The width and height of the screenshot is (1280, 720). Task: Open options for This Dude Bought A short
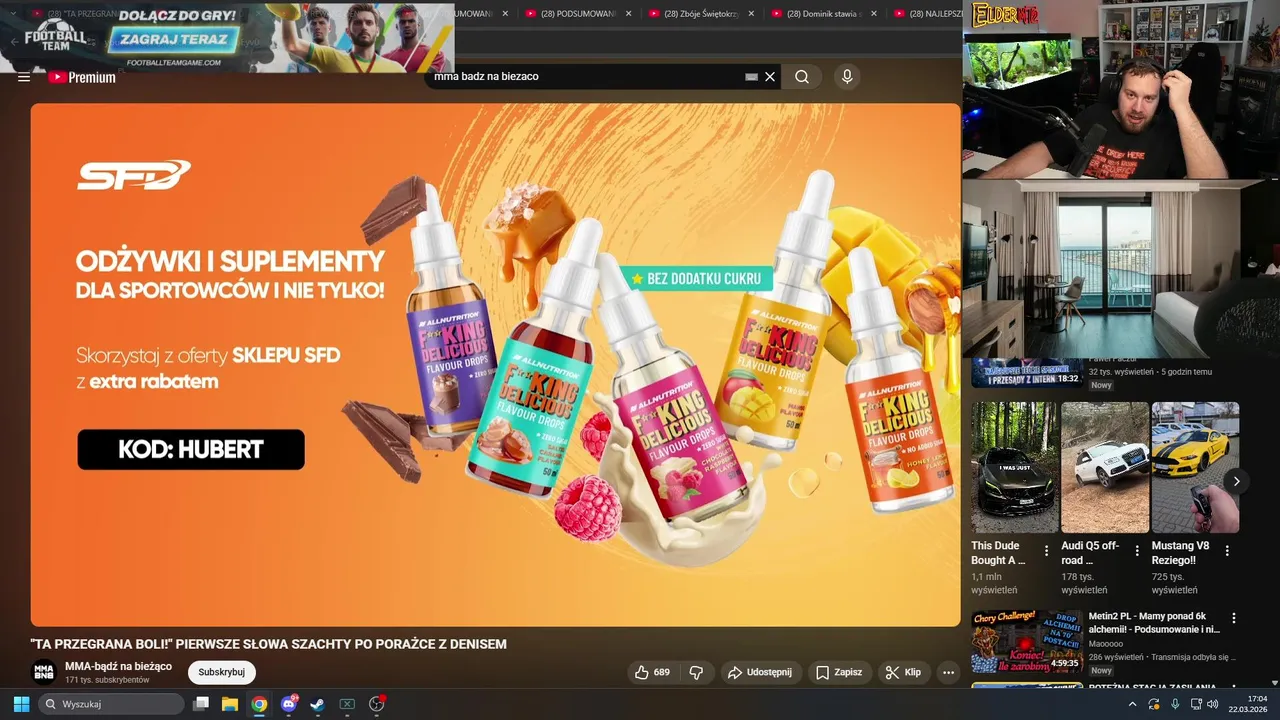coord(1047,550)
